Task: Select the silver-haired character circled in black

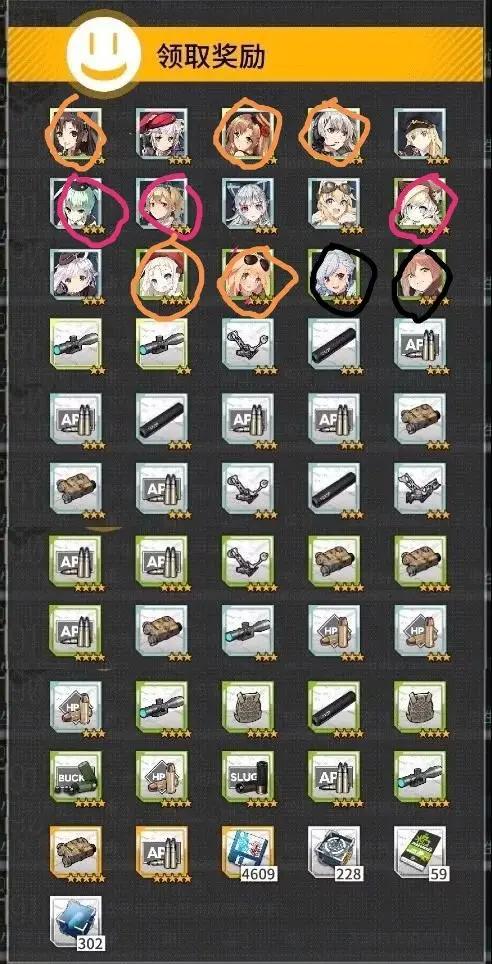Action: 334,275
